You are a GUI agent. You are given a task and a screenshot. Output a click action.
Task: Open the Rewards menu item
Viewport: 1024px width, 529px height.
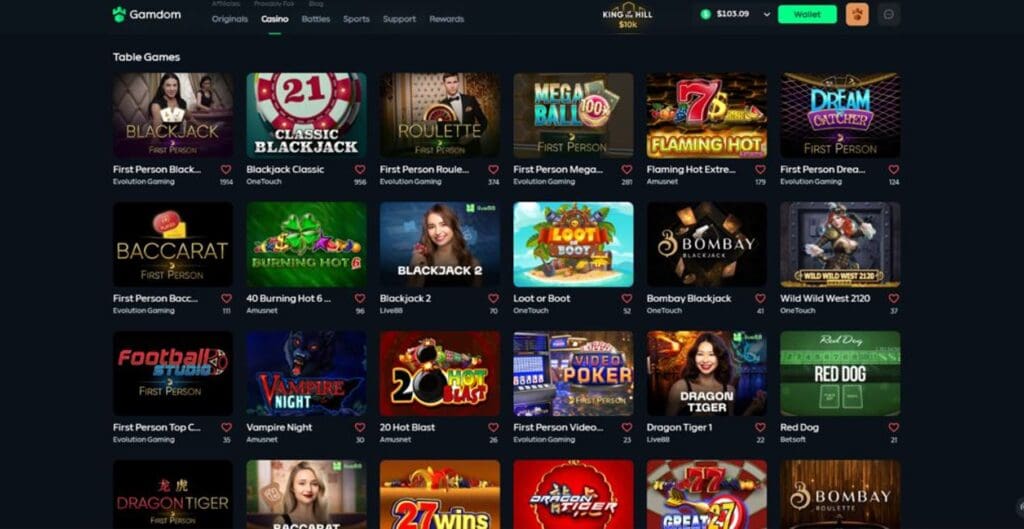coord(447,19)
